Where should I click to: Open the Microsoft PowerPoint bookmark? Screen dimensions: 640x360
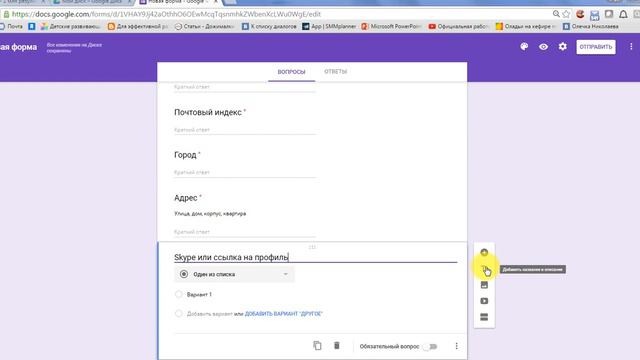391,27
